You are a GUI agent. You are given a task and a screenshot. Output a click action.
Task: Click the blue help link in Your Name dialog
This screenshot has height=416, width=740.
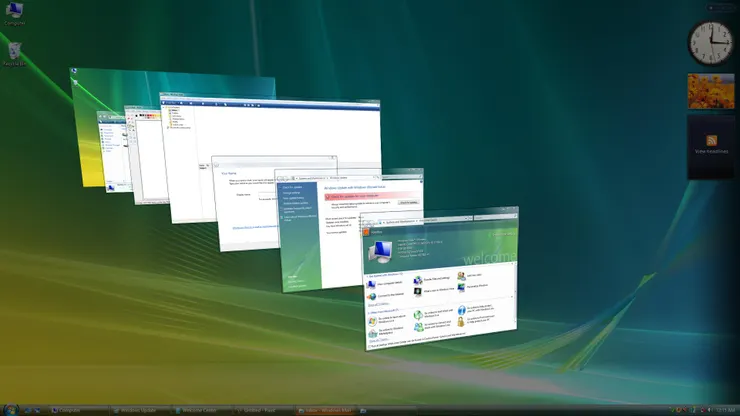(255, 228)
